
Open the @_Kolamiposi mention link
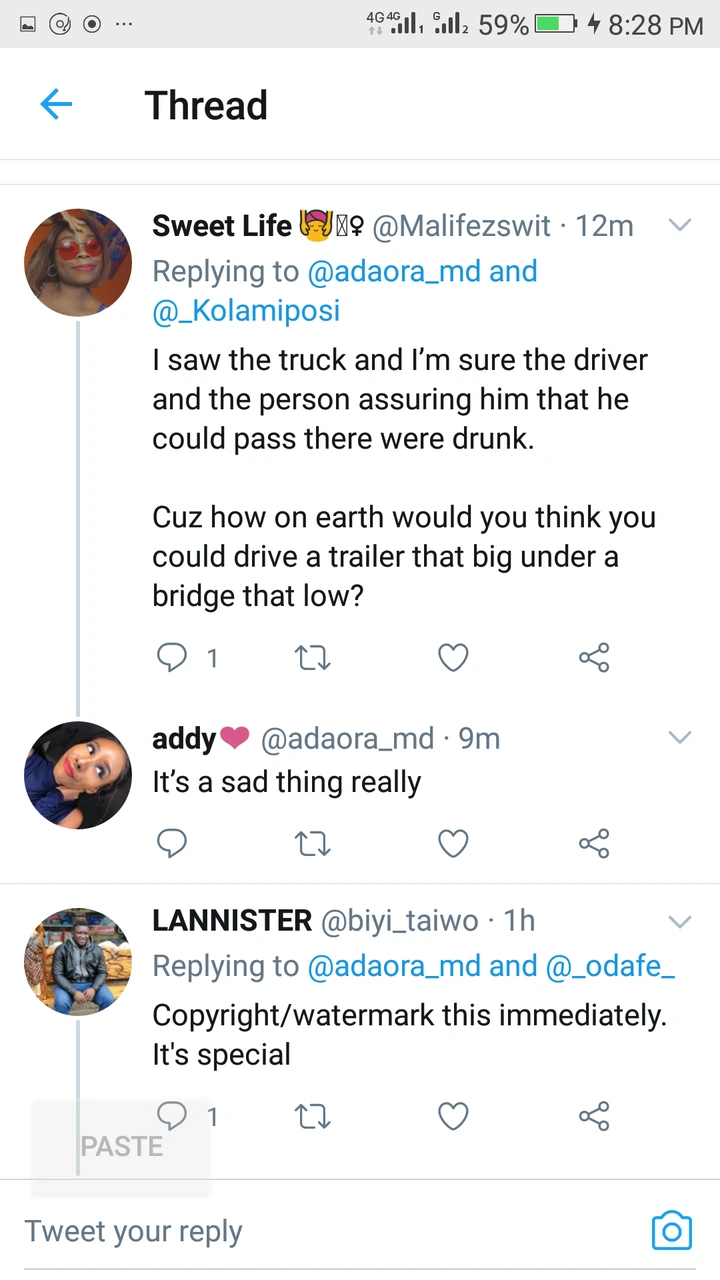click(x=246, y=311)
